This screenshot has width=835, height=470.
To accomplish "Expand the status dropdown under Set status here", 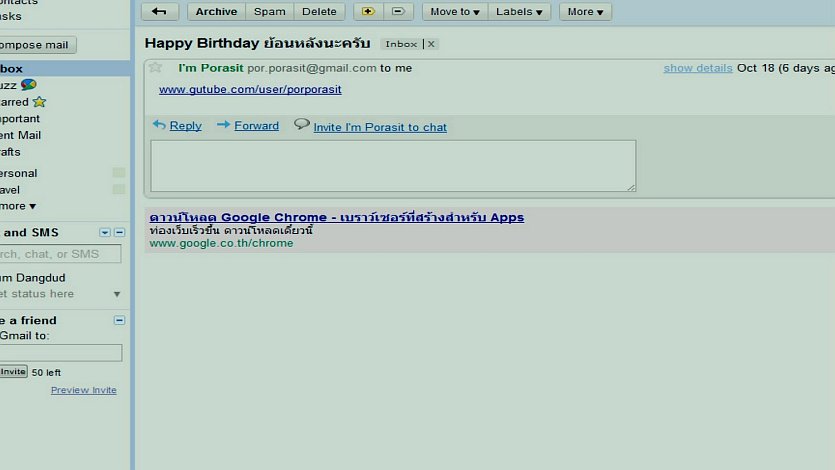I will coord(117,294).
